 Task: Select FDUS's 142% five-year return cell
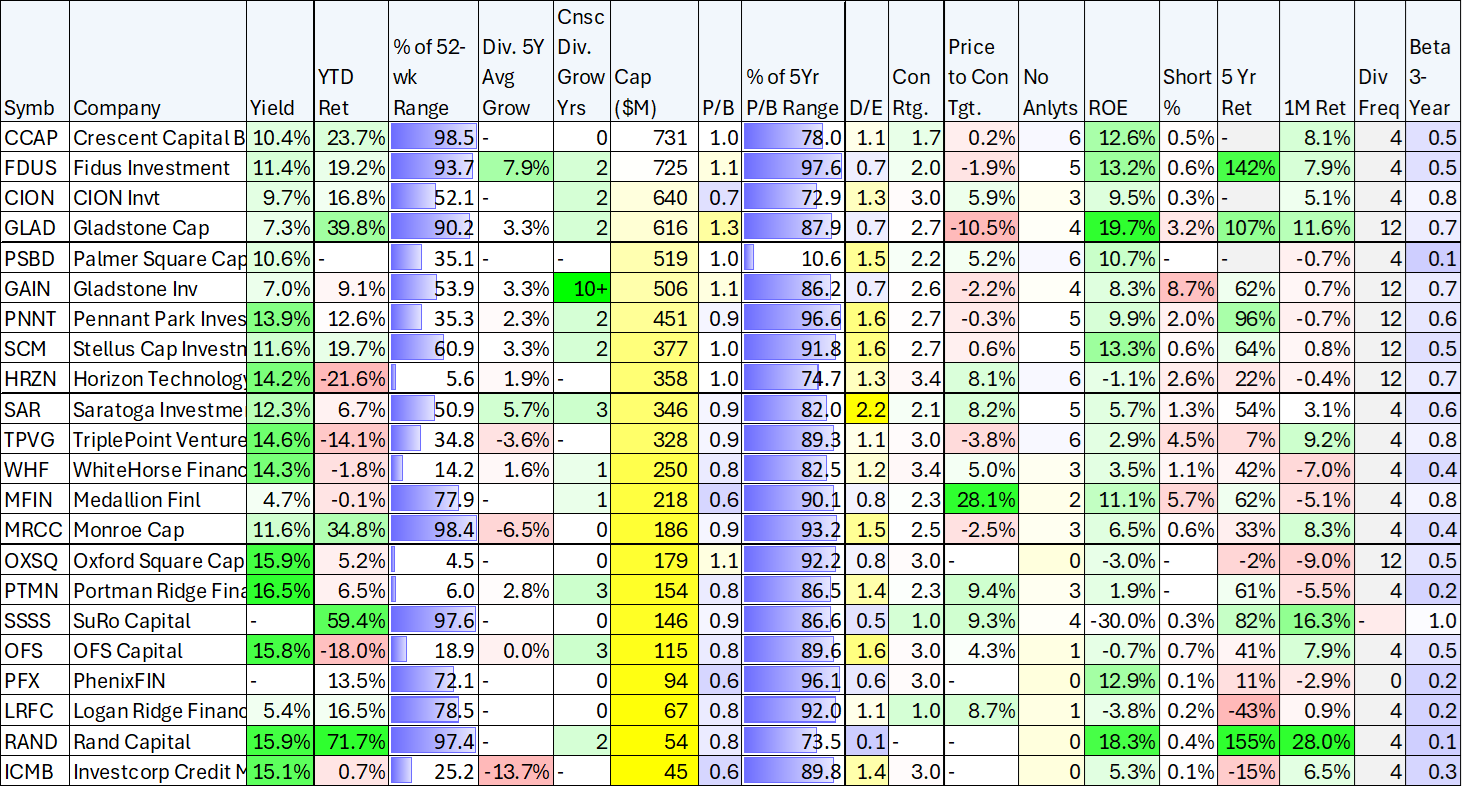click(x=1248, y=168)
